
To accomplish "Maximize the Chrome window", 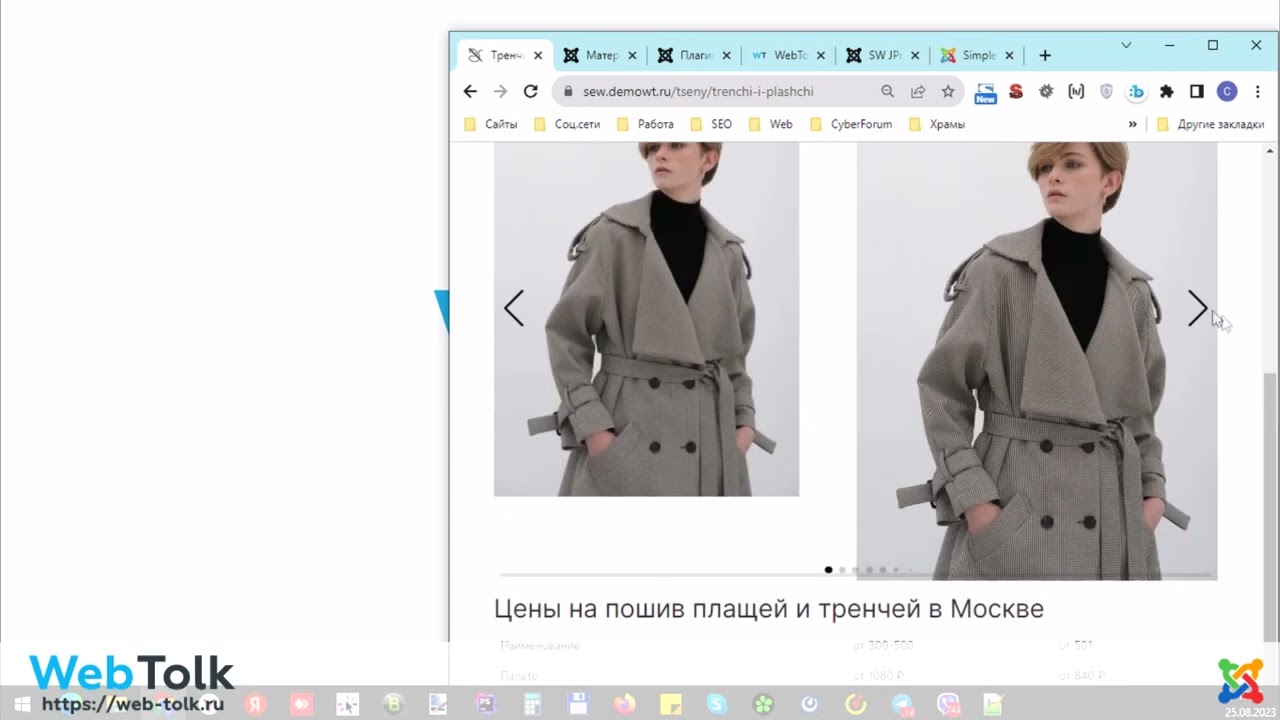I will pyautogui.click(x=1213, y=45).
